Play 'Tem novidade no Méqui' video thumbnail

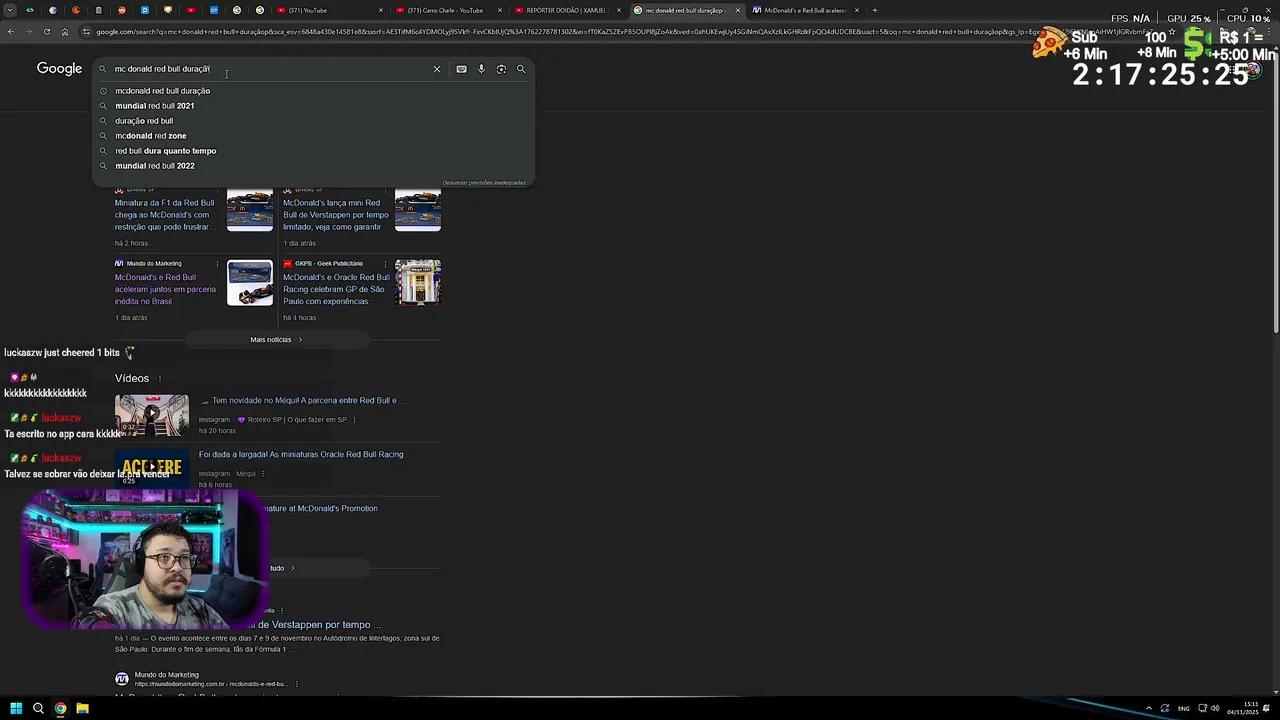(151, 415)
